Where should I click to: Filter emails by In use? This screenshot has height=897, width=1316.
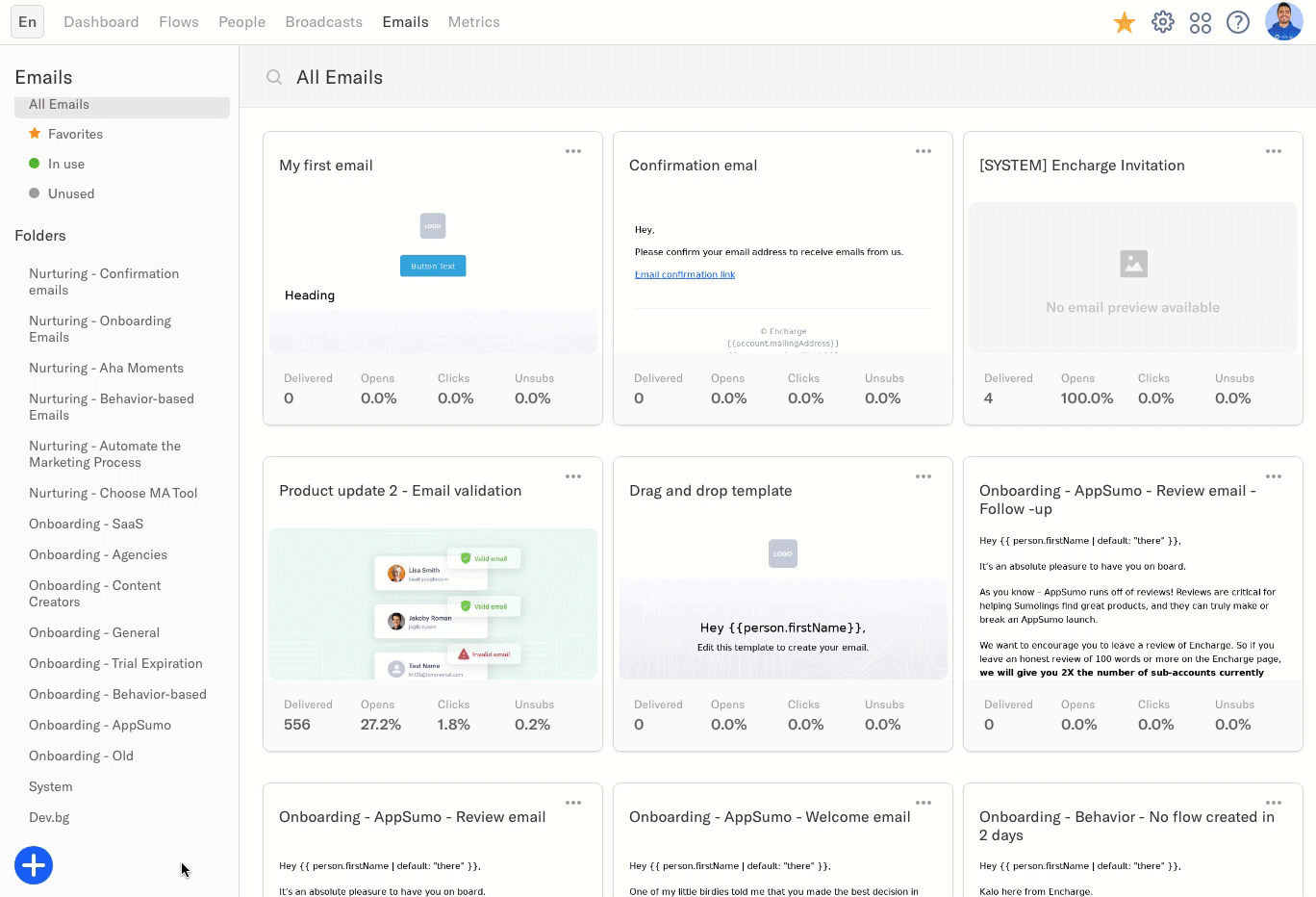click(65, 164)
